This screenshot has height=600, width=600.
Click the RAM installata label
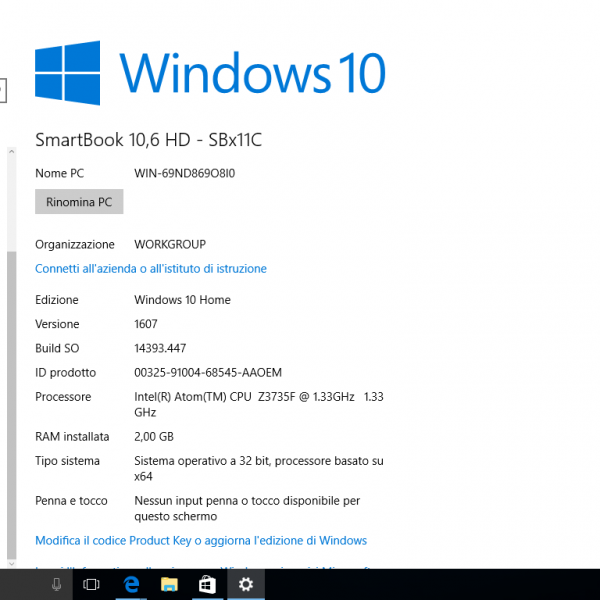[72, 437]
